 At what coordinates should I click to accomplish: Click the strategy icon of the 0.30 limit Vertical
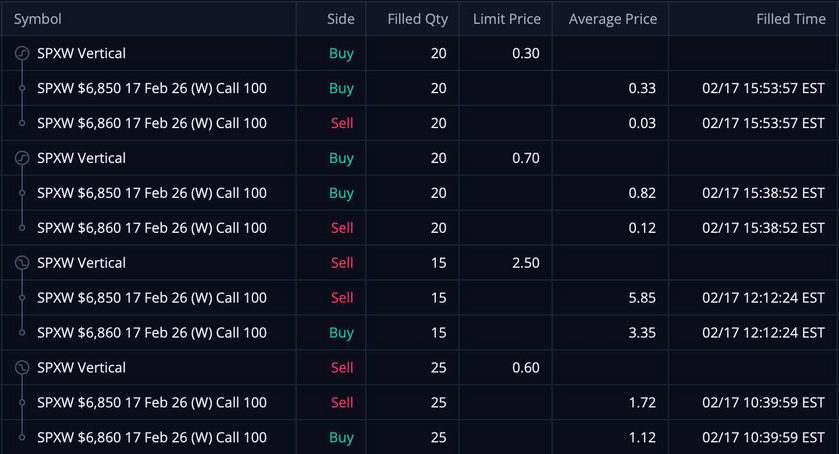coord(22,54)
